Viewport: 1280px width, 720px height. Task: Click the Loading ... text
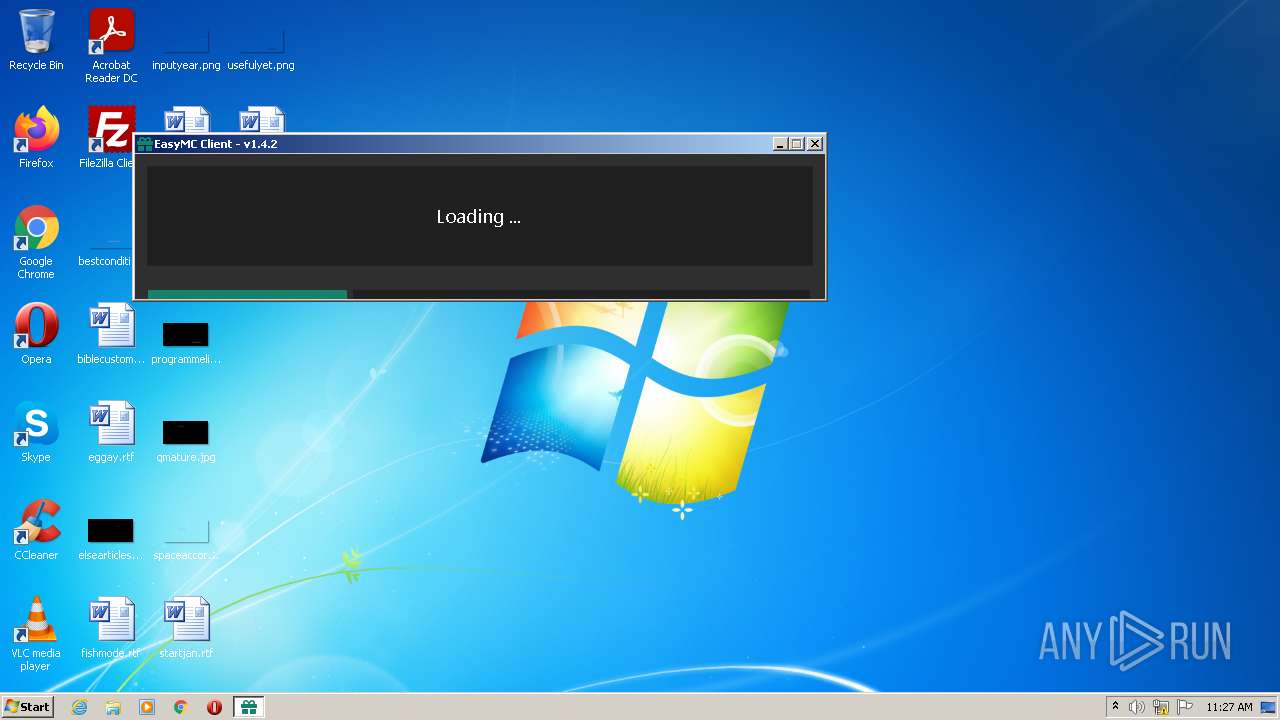[478, 216]
